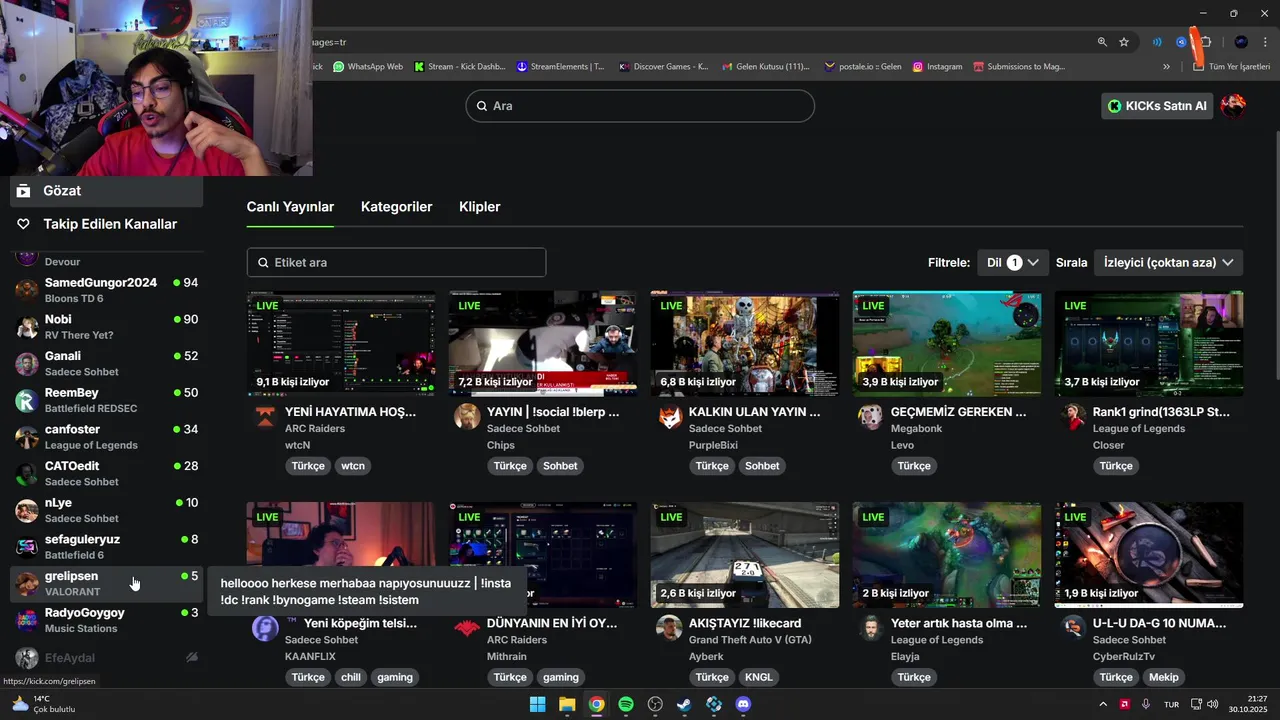Open Closer League of Legends stream thumbnail
This screenshot has width=1280, height=720.
pos(1149,344)
